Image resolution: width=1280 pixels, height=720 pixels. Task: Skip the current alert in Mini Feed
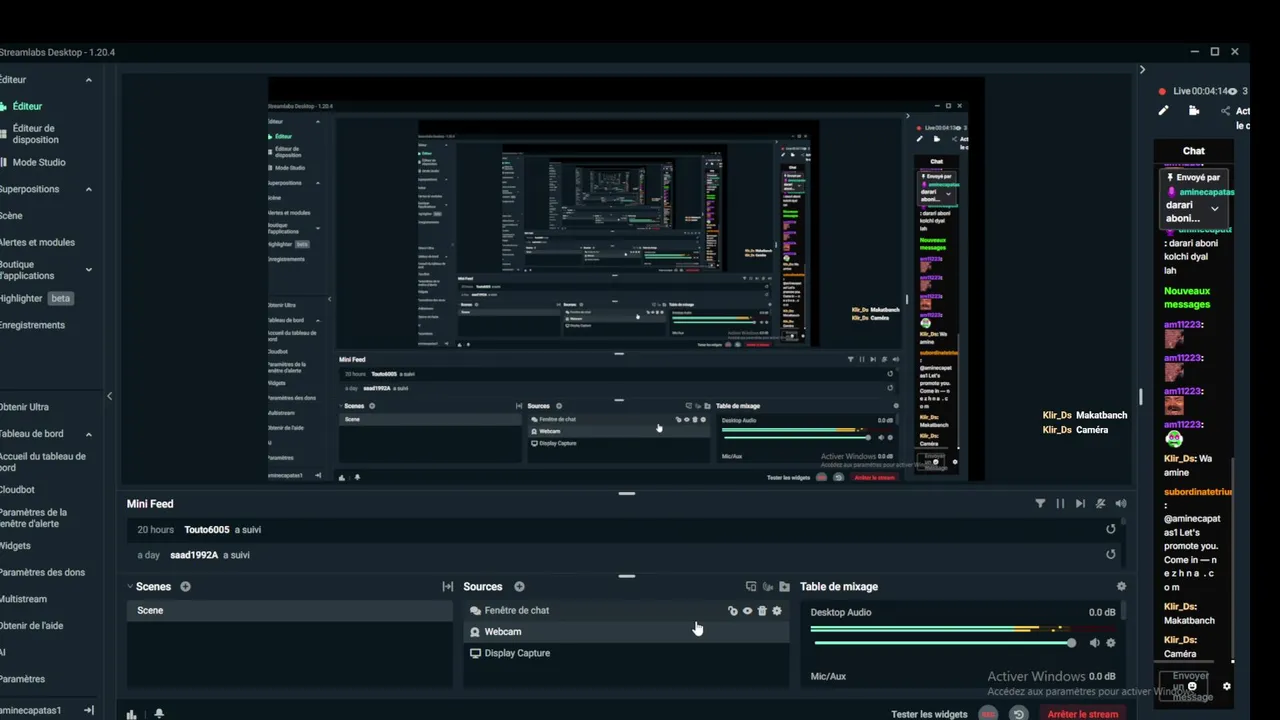(1080, 504)
